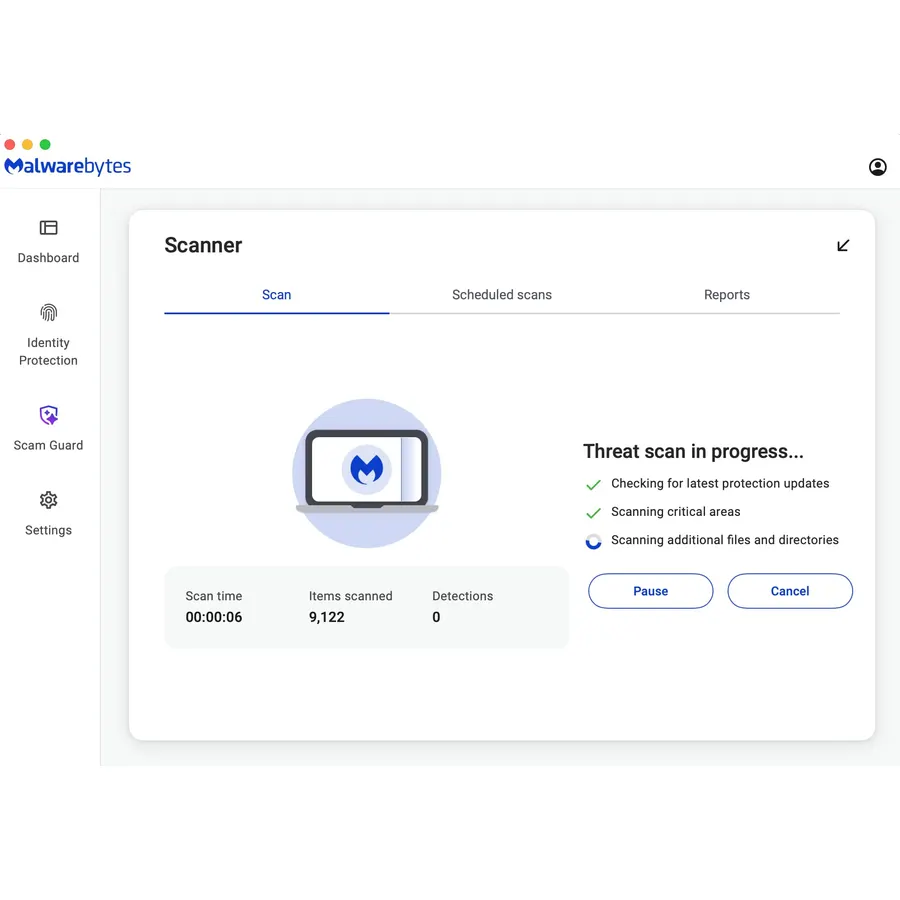Image resolution: width=900 pixels, height=900 pixels.
Task: Click the Malwarebytes logo
Action: coord(68,166)
